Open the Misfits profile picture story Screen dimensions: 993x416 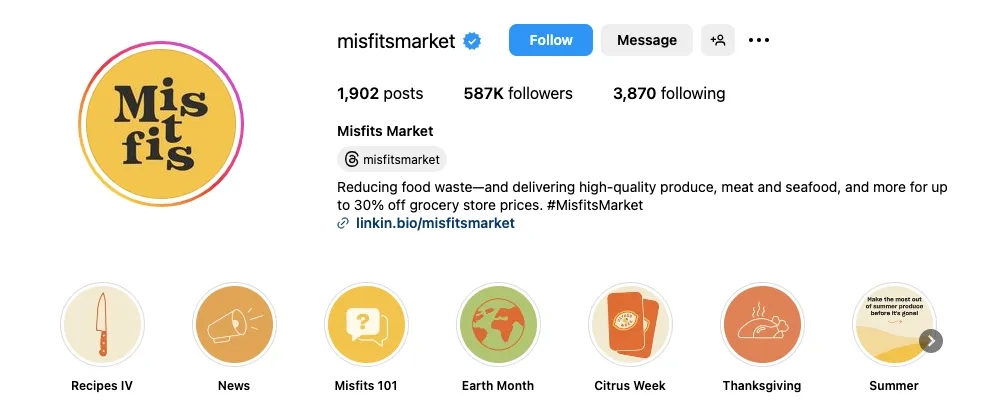tap(160, 124)
